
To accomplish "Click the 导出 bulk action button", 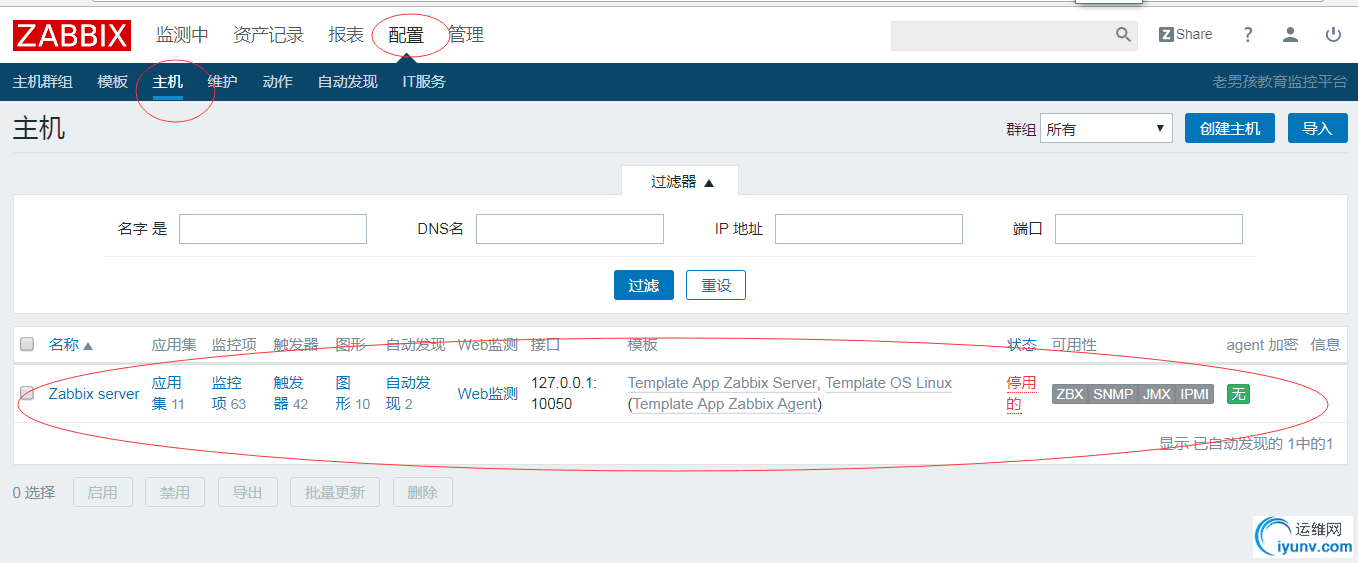I will click(247, 492).
